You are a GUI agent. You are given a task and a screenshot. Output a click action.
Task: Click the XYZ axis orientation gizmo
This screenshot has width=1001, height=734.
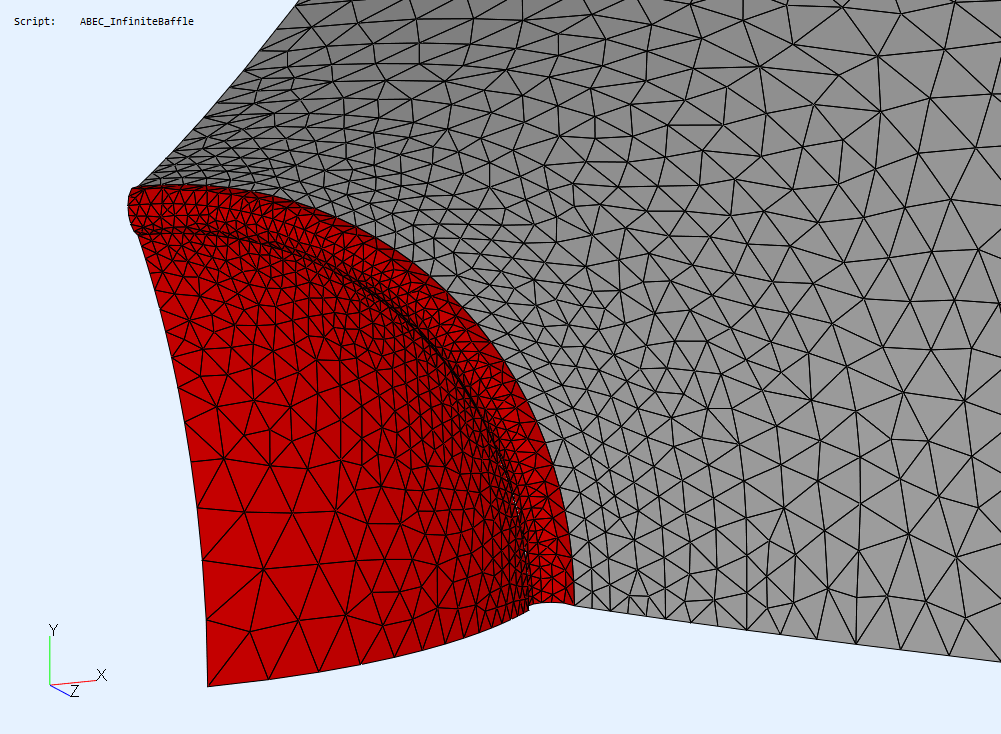(77, 661)
